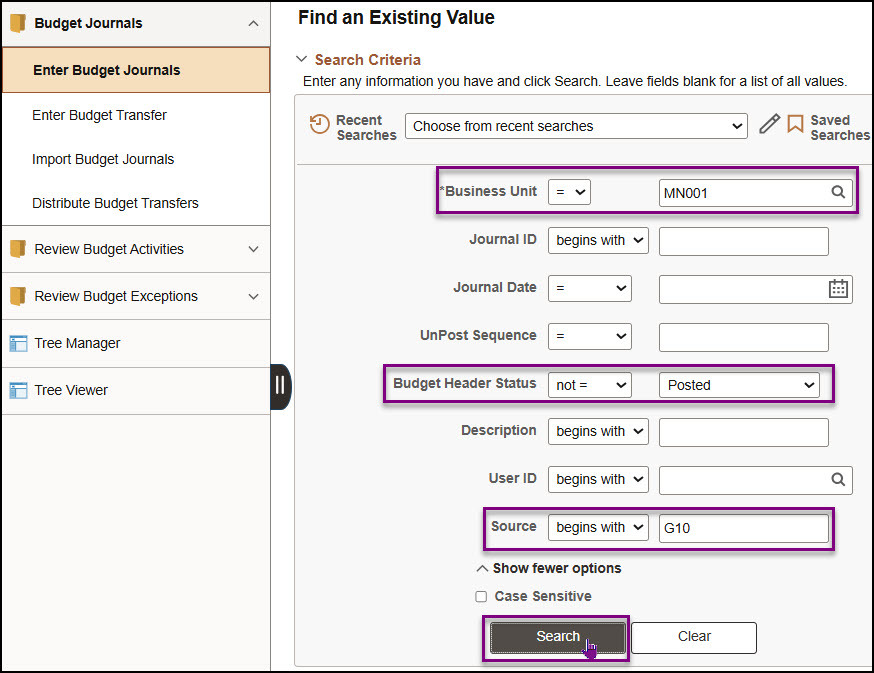Select Enter Budget Transfer in the sidebar
Screen dimensions: 874x673
click(99, 115)
